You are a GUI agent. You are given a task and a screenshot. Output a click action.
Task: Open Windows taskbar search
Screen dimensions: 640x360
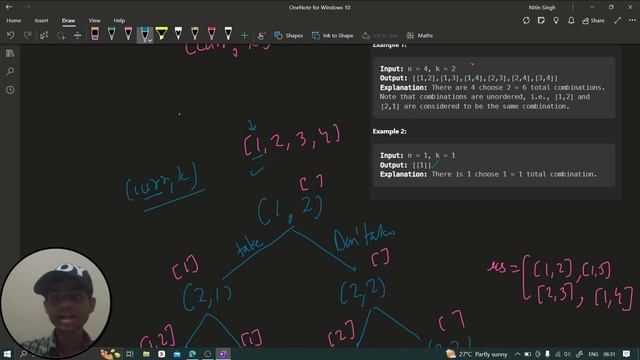(x=23, y=354)
